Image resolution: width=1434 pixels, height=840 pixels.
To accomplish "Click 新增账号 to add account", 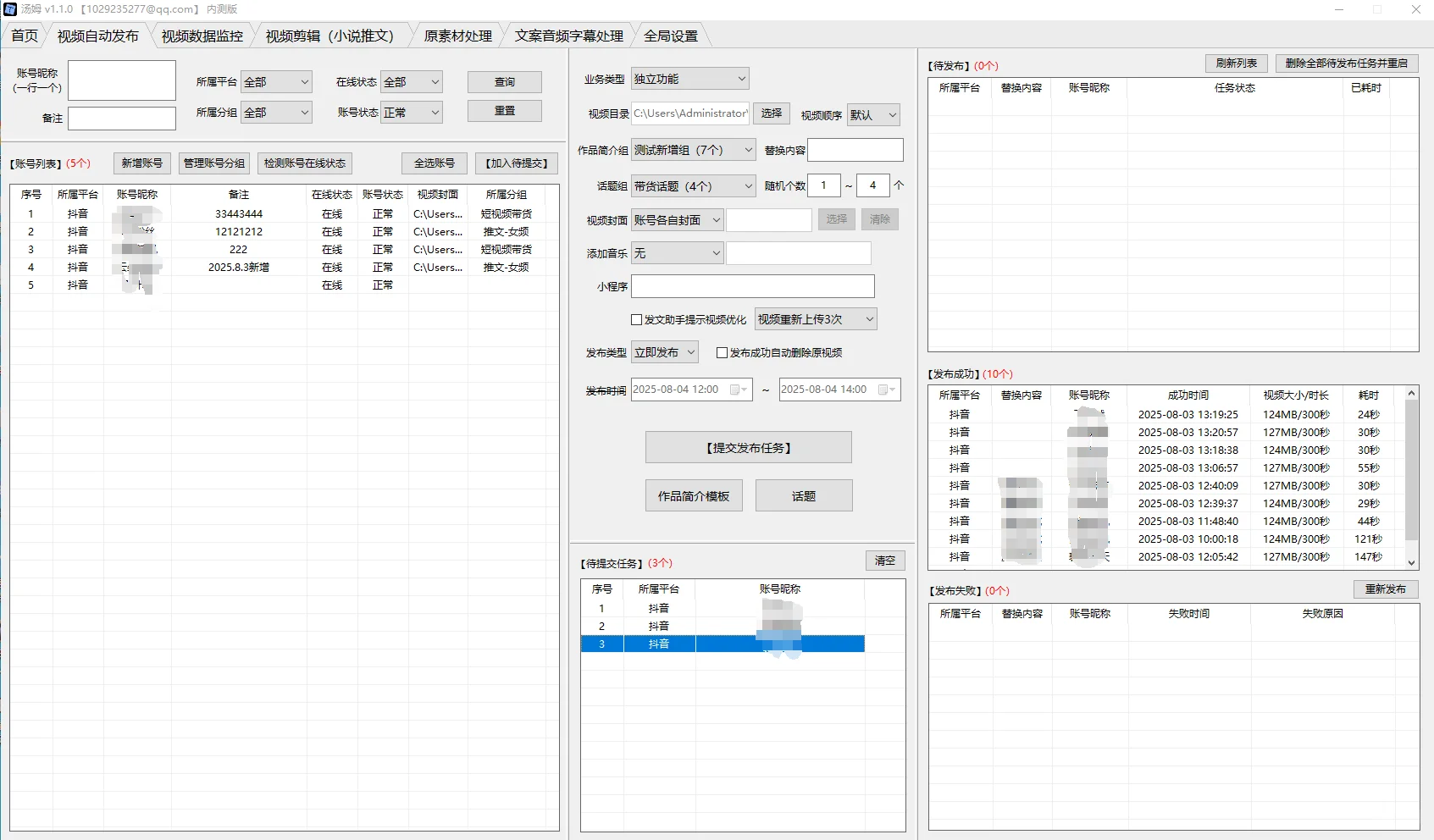I will 142,163.
